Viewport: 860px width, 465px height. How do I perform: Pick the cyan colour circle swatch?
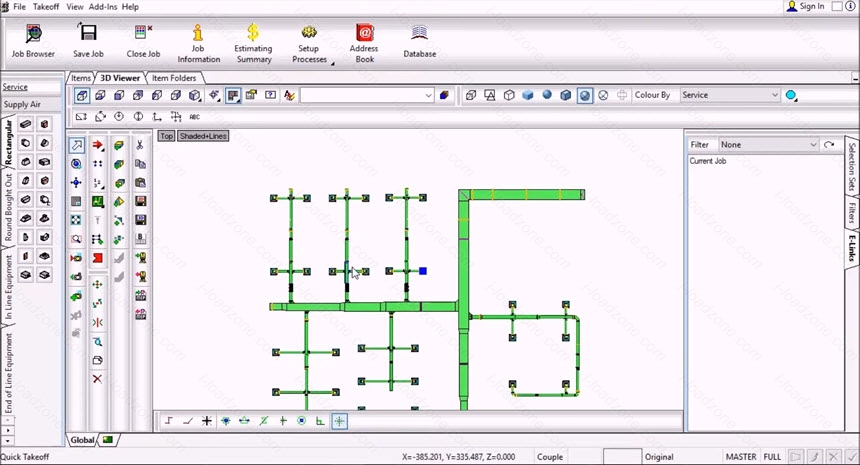tap(790, 95)
